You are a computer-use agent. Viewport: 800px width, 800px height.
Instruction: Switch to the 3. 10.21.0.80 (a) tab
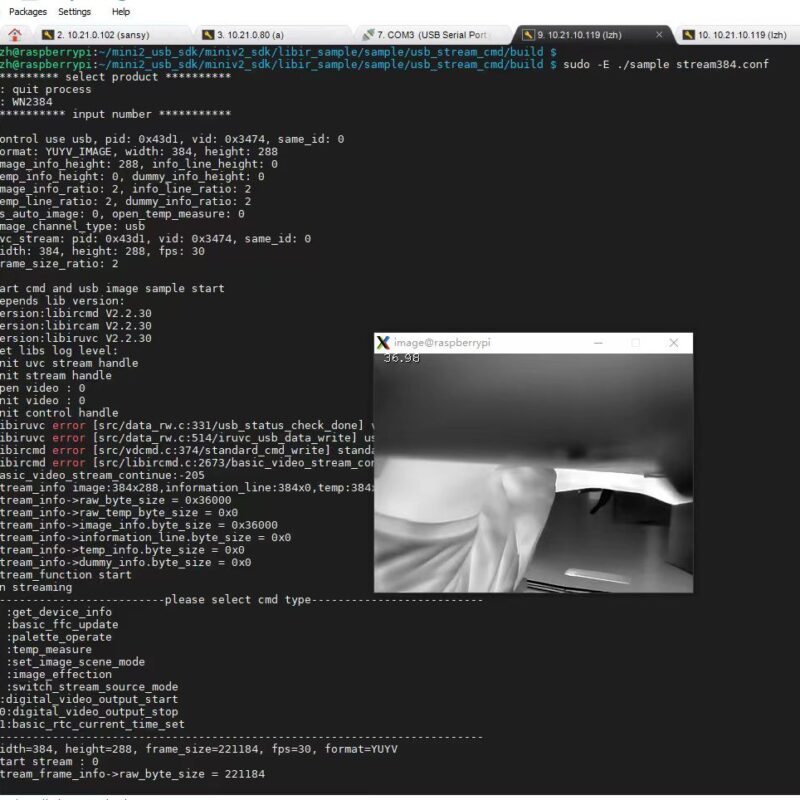[249, 35]
